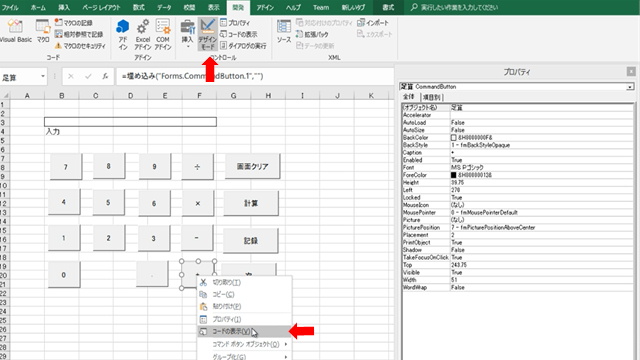
Task: Click the Add-ins hexagon icon
Action: click(x=122, y=27)
